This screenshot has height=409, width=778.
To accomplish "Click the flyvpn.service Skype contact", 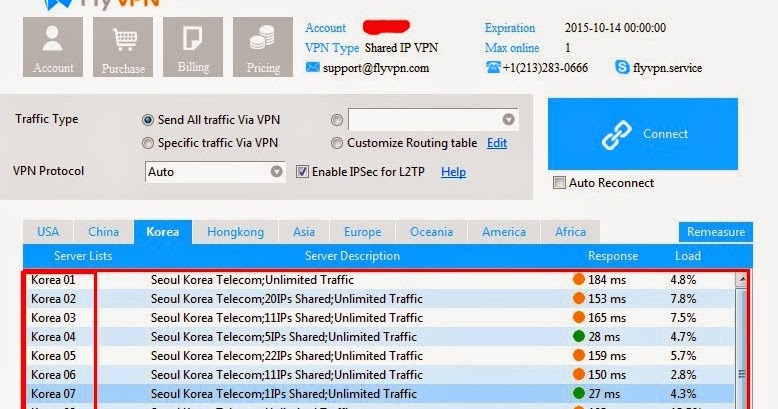I will tap(667, 68).
